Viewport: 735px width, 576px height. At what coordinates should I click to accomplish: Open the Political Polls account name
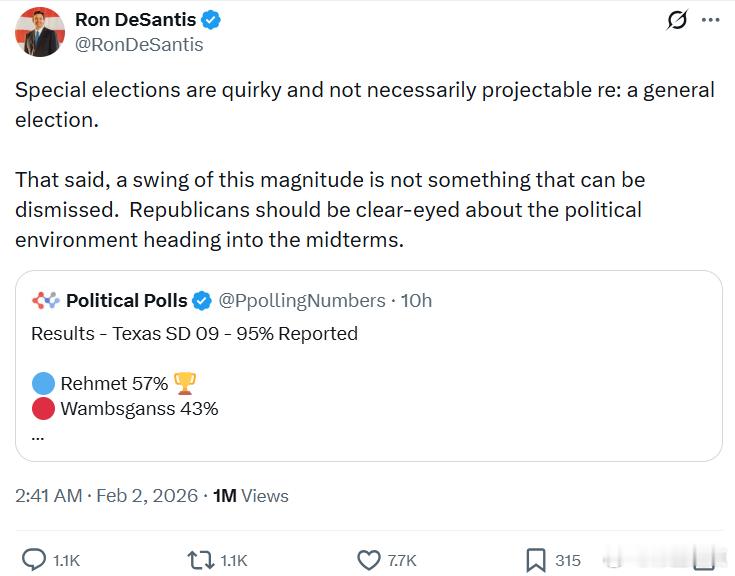coord(126,300)
